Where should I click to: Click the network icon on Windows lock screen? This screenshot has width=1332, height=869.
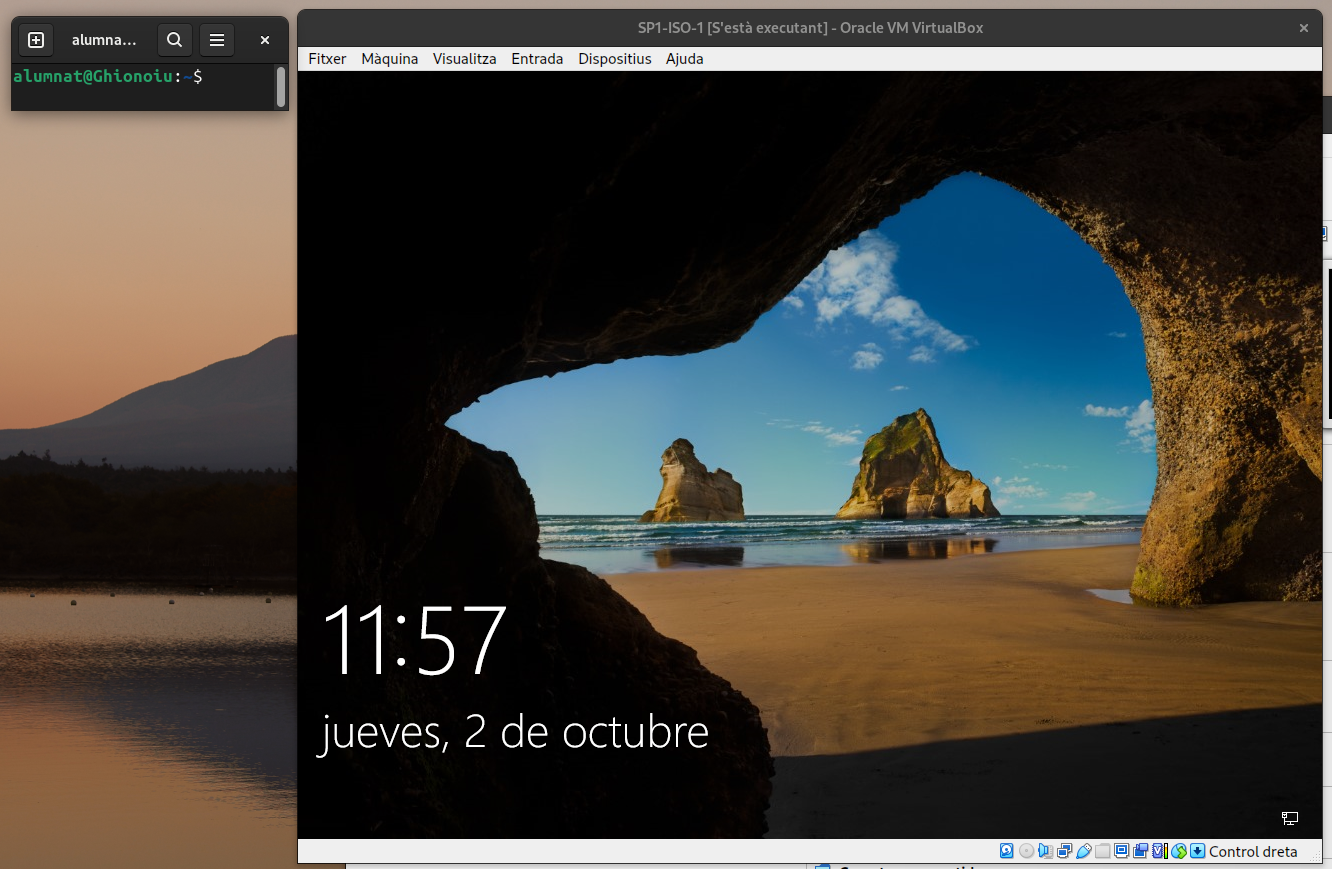(x=1289, y=818)
